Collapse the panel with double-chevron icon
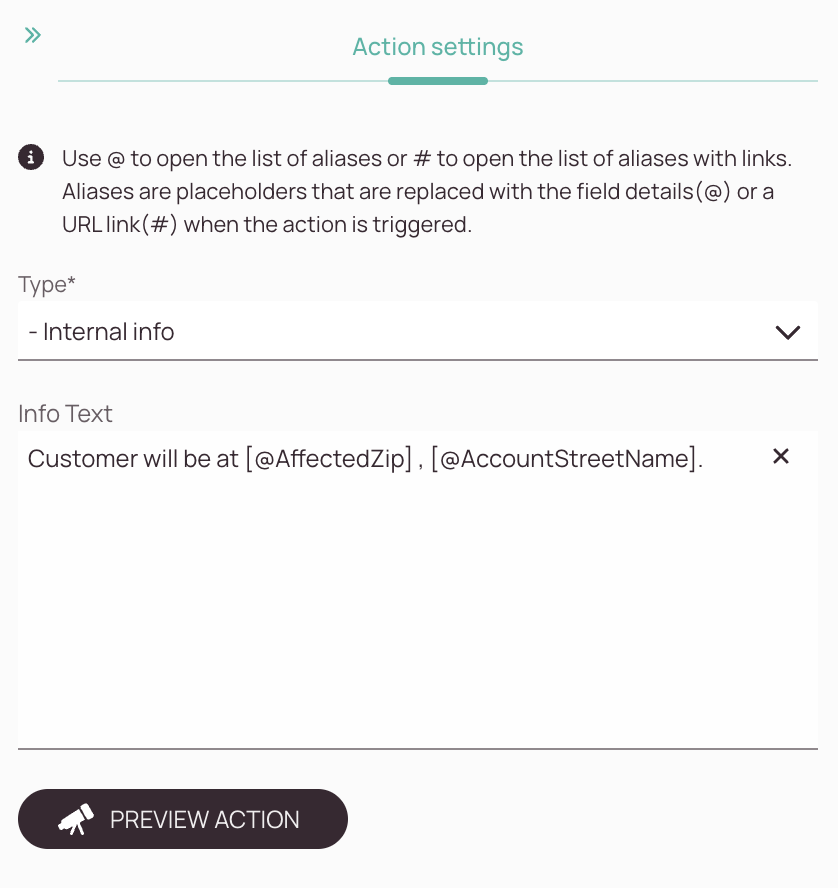This screenshot has width=838, height=888. tap(32, 35)
